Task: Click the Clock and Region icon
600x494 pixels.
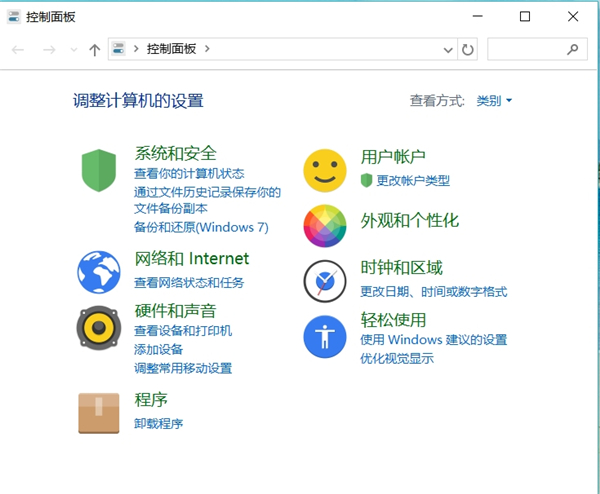Action: tap(325, 281)
